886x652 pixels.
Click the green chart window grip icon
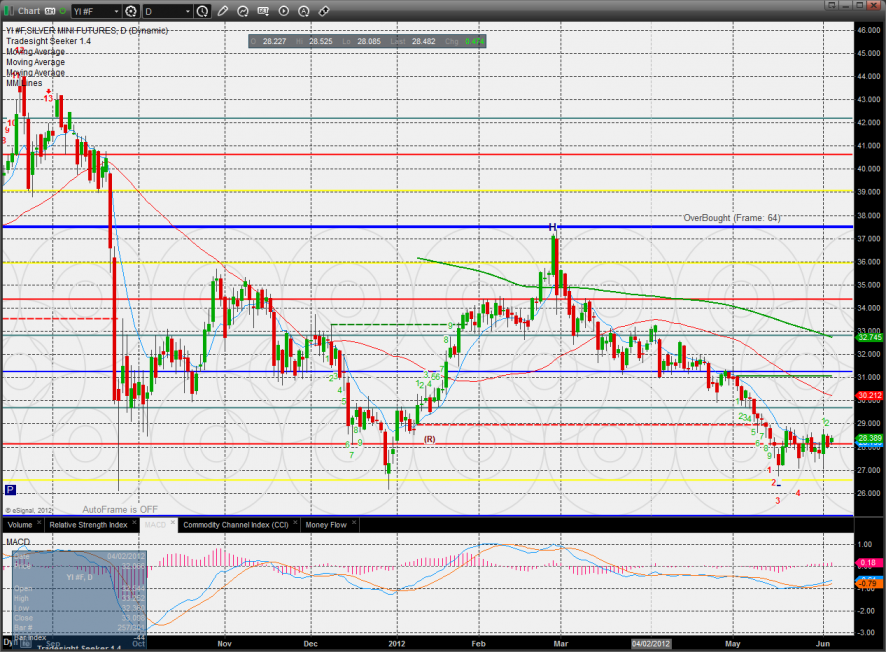(x=9, y=11)
